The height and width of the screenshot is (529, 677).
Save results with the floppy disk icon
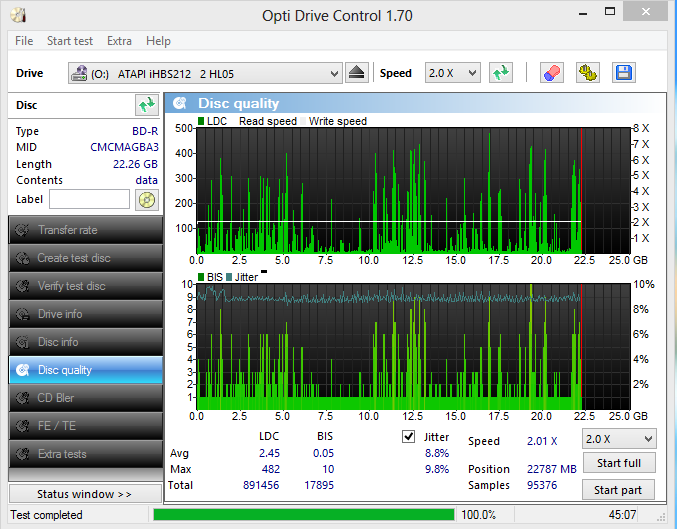coord(623,73)
